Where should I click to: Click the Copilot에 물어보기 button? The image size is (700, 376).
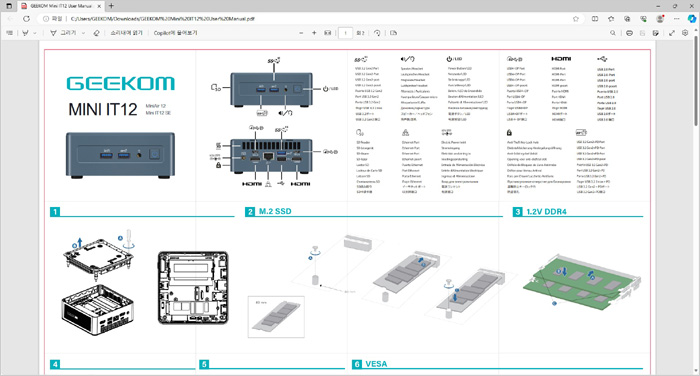tap(175, 33)
